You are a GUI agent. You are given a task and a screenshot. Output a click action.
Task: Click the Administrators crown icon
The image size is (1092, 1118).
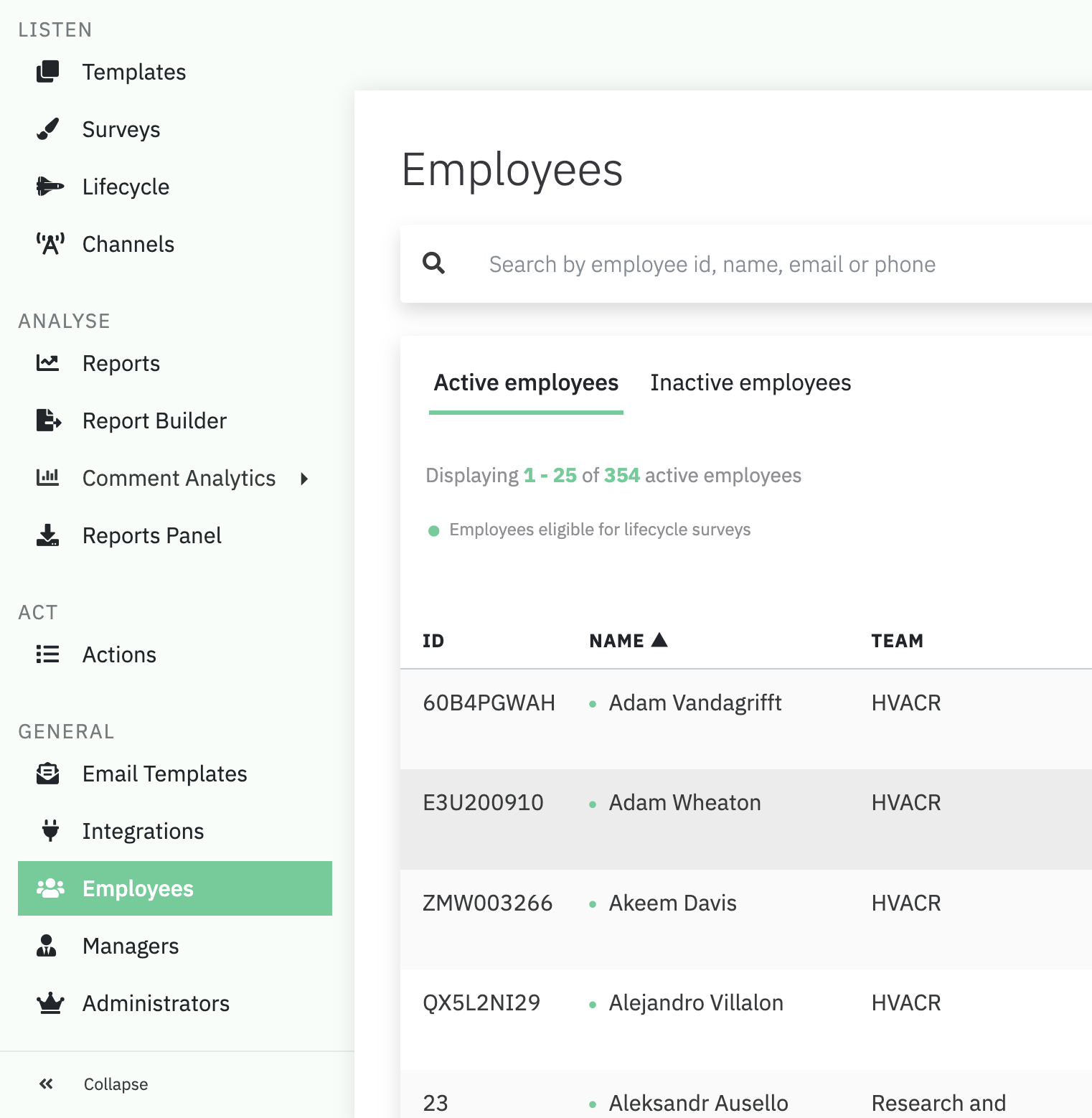pos(50,1002)
